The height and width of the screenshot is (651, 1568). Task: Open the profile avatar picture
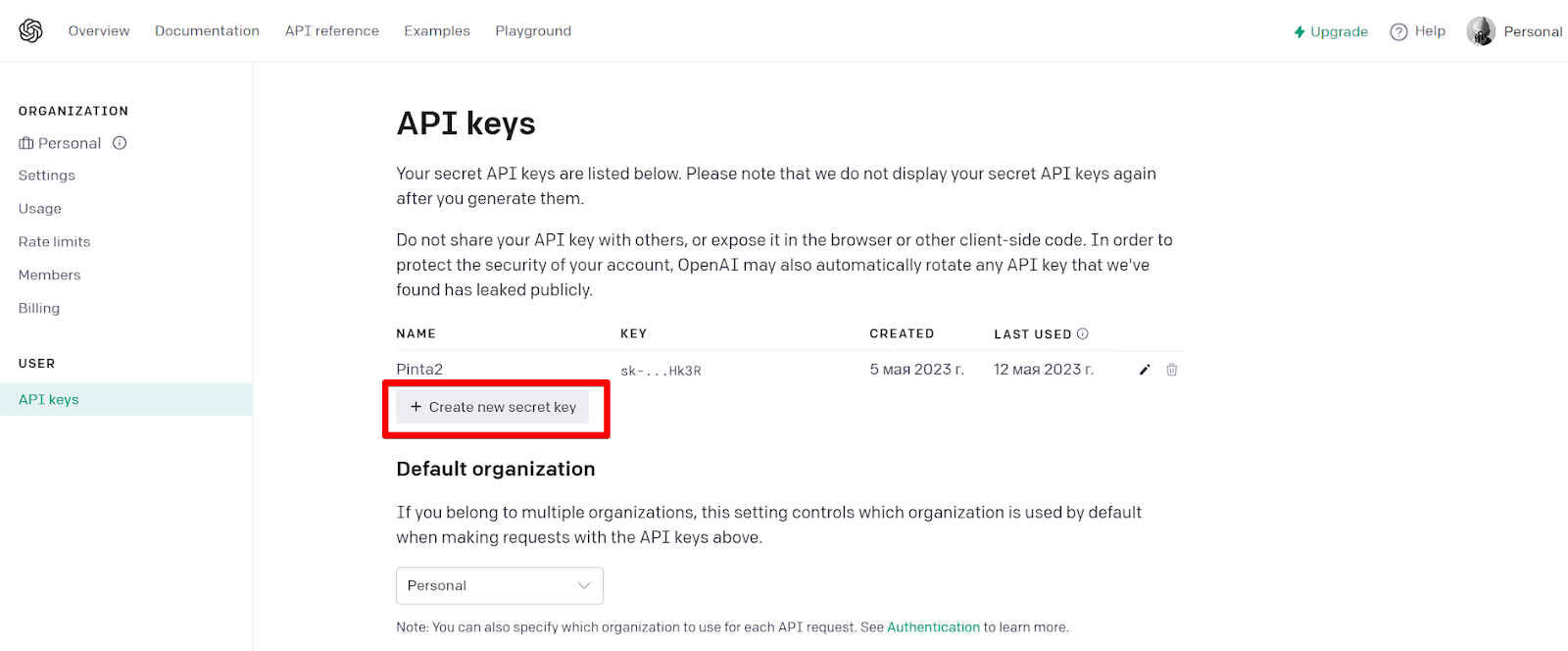tap(1481, 31)
